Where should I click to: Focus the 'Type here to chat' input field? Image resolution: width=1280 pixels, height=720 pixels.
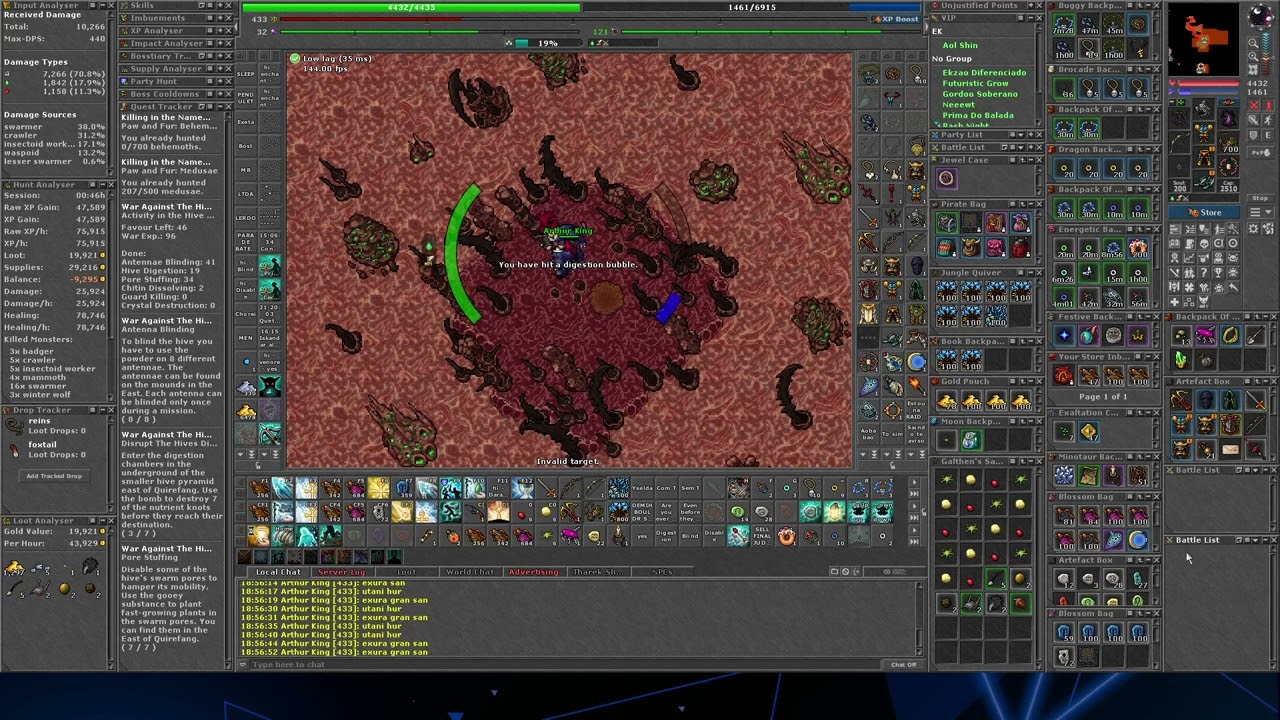coord(565,665)
